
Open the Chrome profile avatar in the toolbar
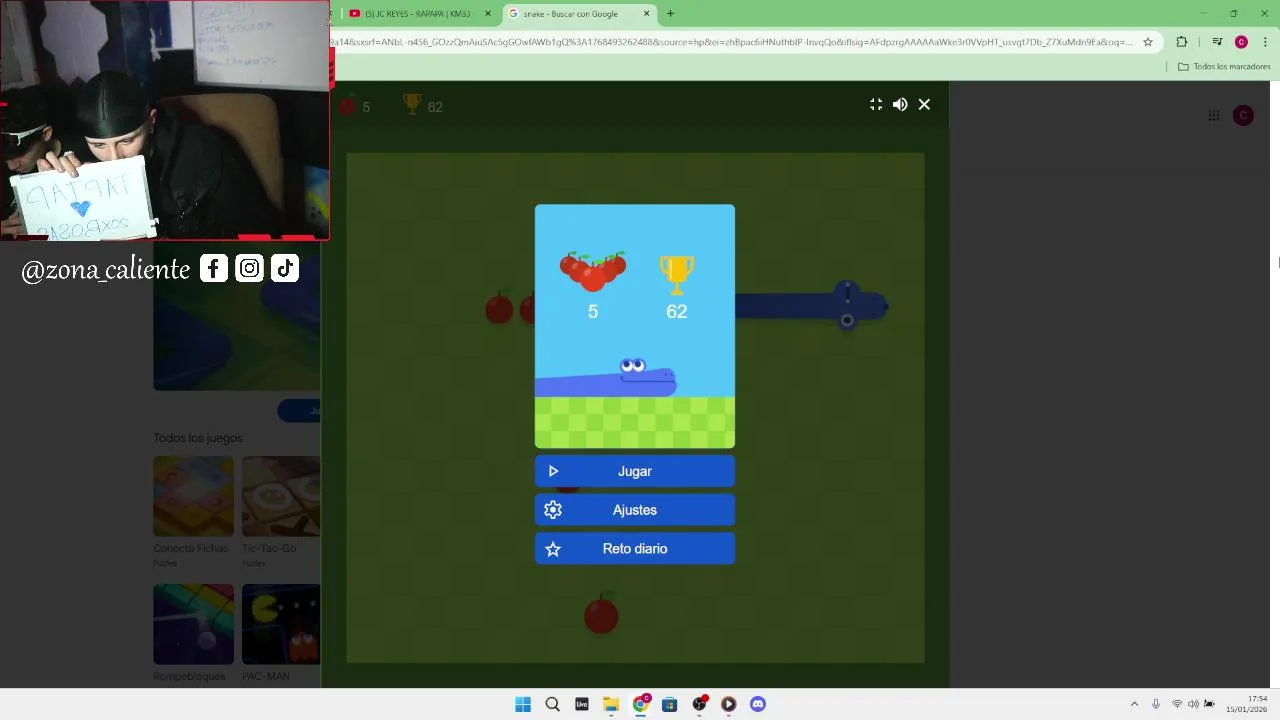1241,42
